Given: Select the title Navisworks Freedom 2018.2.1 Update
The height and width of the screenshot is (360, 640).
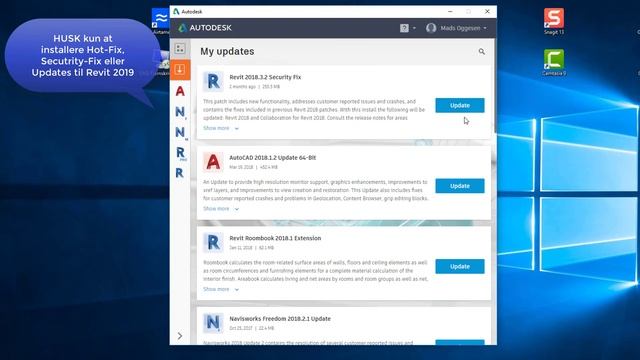Looking at the screenshot, I should 280,318.
